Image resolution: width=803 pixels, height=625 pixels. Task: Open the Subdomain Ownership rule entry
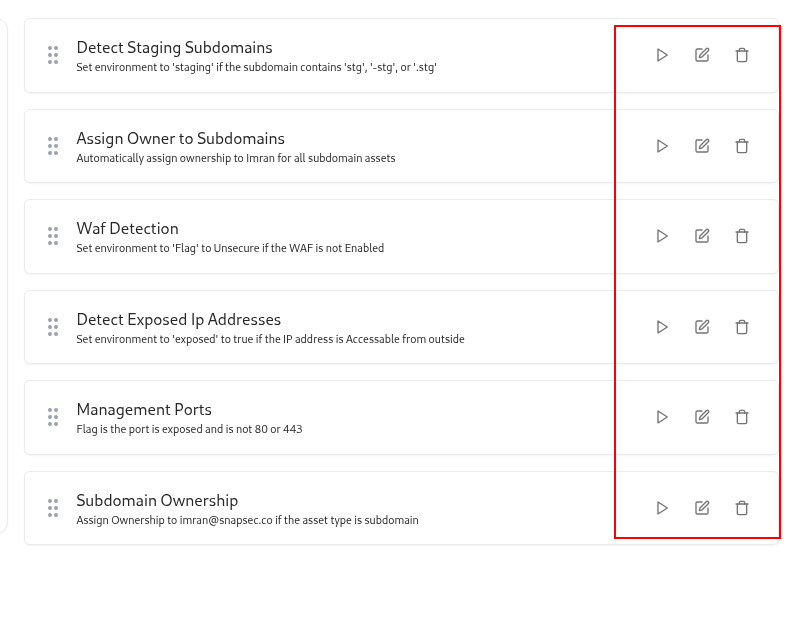(x=300, y=507)
